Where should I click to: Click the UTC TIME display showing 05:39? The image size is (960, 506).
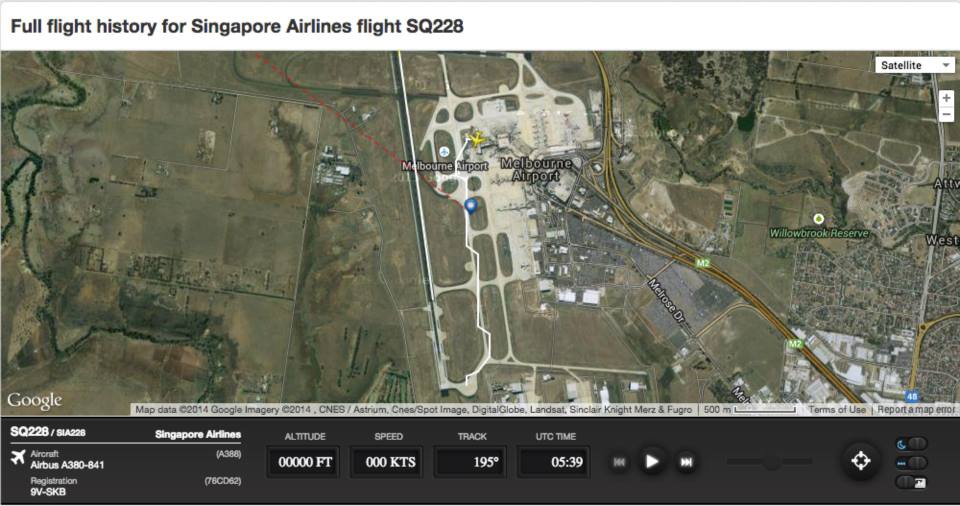pyautogui.click(x=554, y=462)
